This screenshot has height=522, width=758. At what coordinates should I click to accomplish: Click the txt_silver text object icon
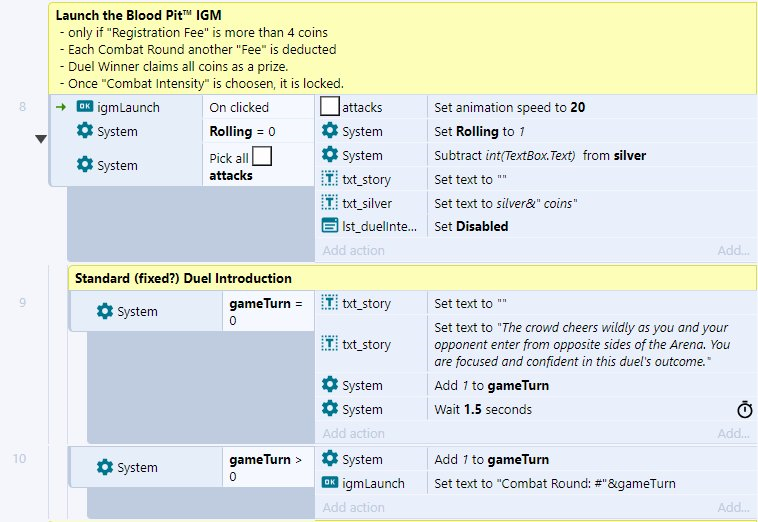(x=330, y=202)
